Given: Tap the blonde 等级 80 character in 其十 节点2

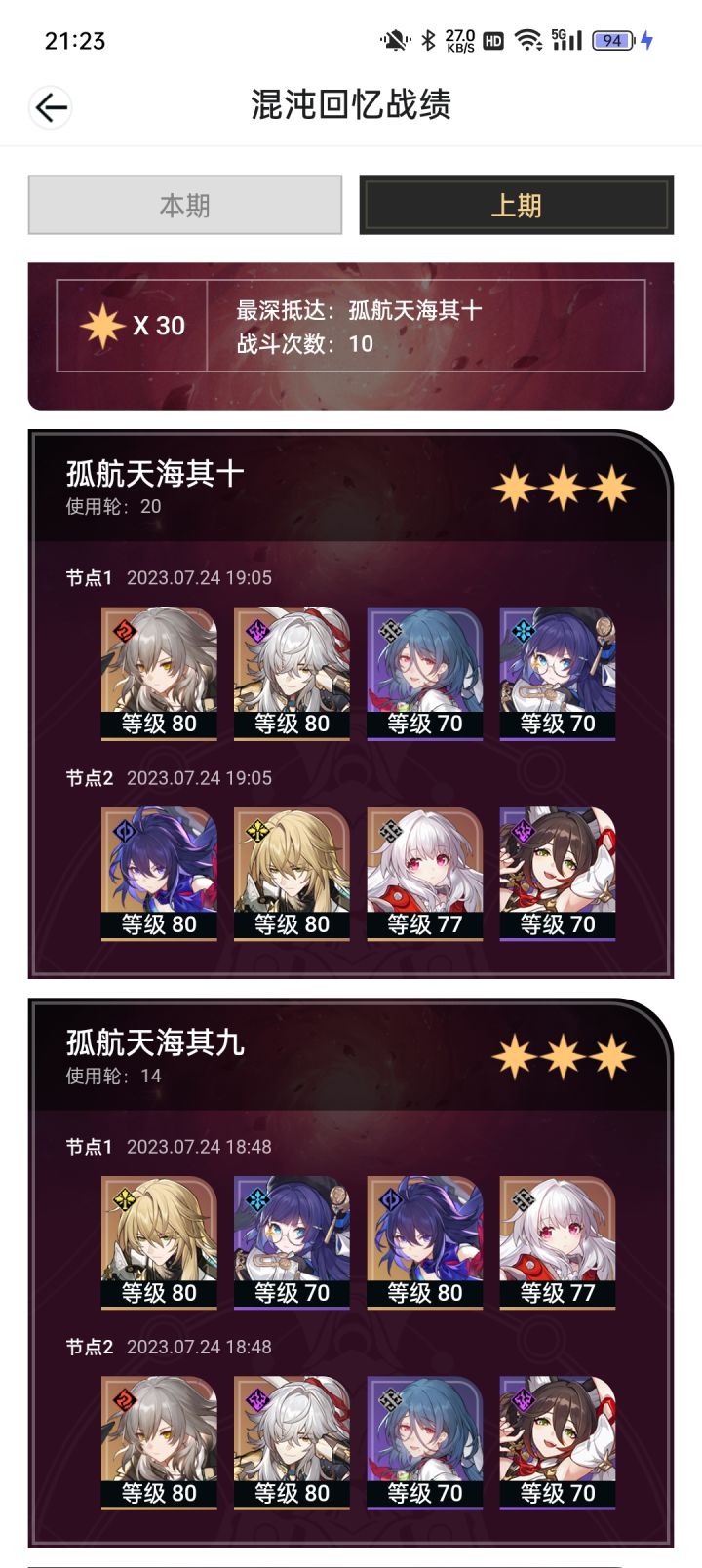Looking at the screenshot, I should 292,875.
